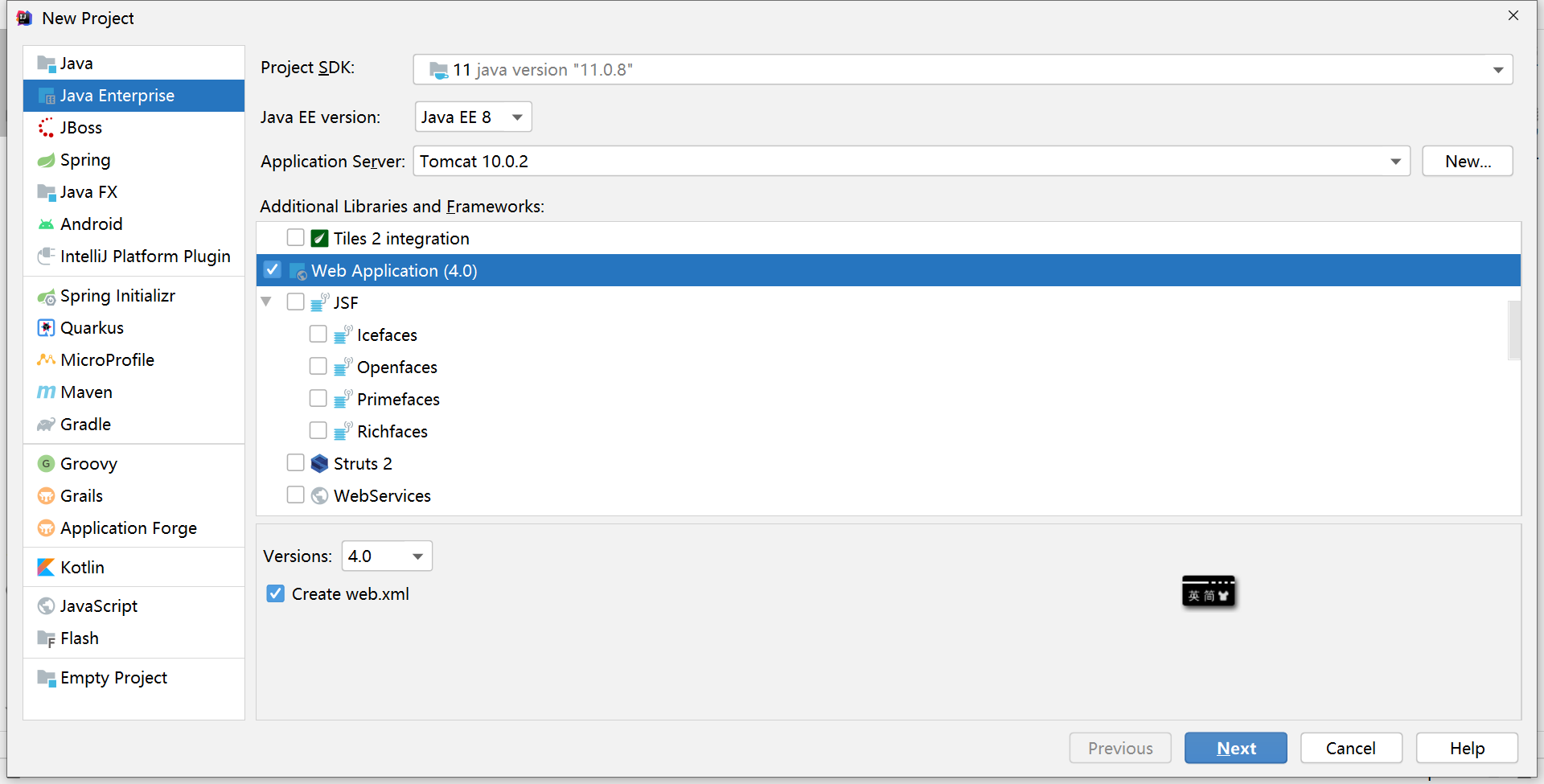The image size is (1544, 784).
Task: Click the Previous button
Action: [1120, 749]
